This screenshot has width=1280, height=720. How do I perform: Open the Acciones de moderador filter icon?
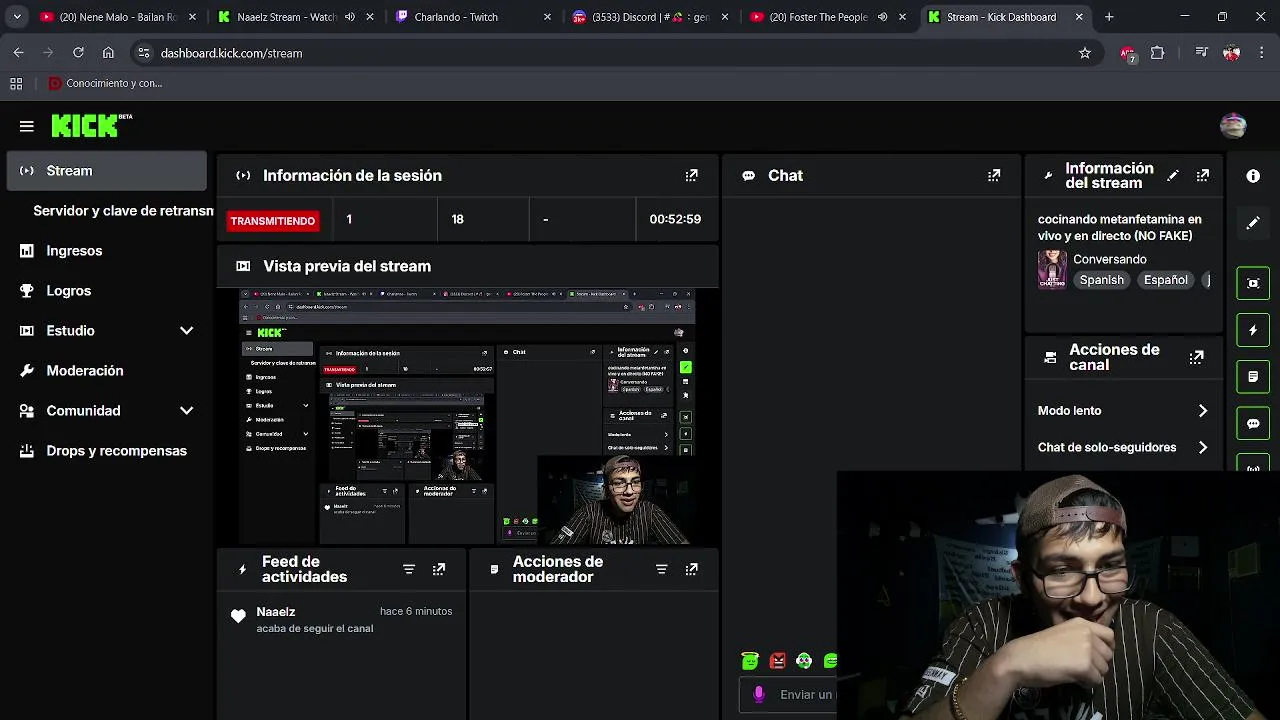click(661, 569)
